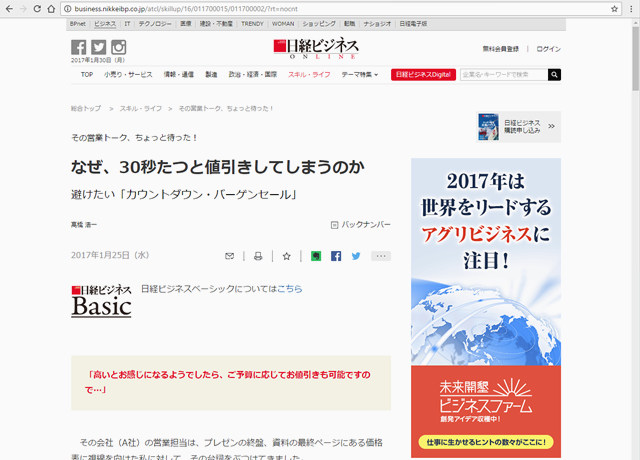Viewport: 640px width, 460px height.
Task: Bookmark article with the star outline icon
Action: [286, 256]
